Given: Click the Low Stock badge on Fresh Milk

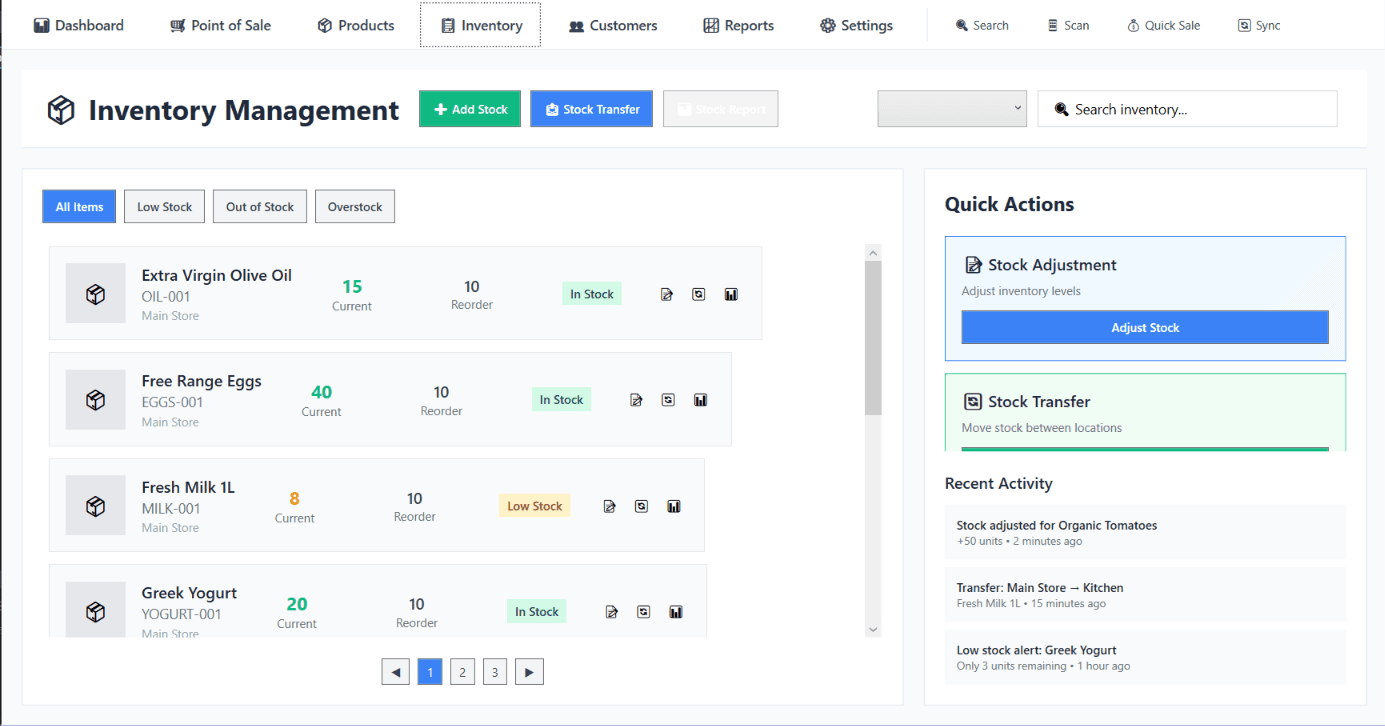Looking at the screenshot, I should 535,506.
